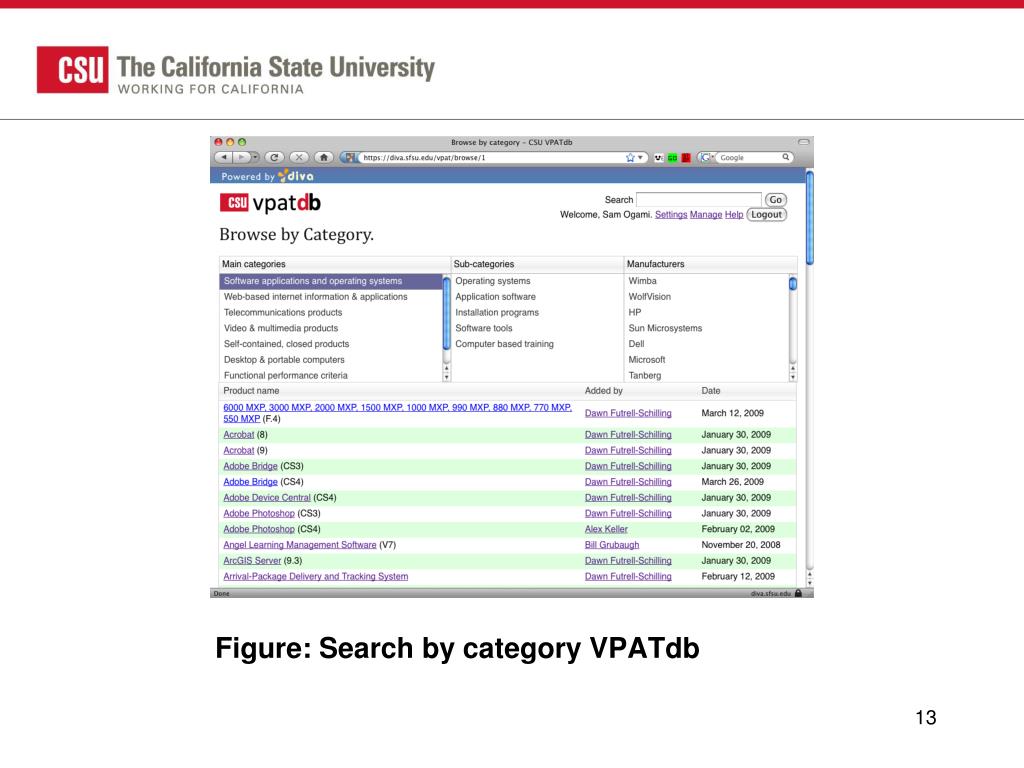
Task: Click the Main categories list scrollbar thumb
Action: pos(447,313)
